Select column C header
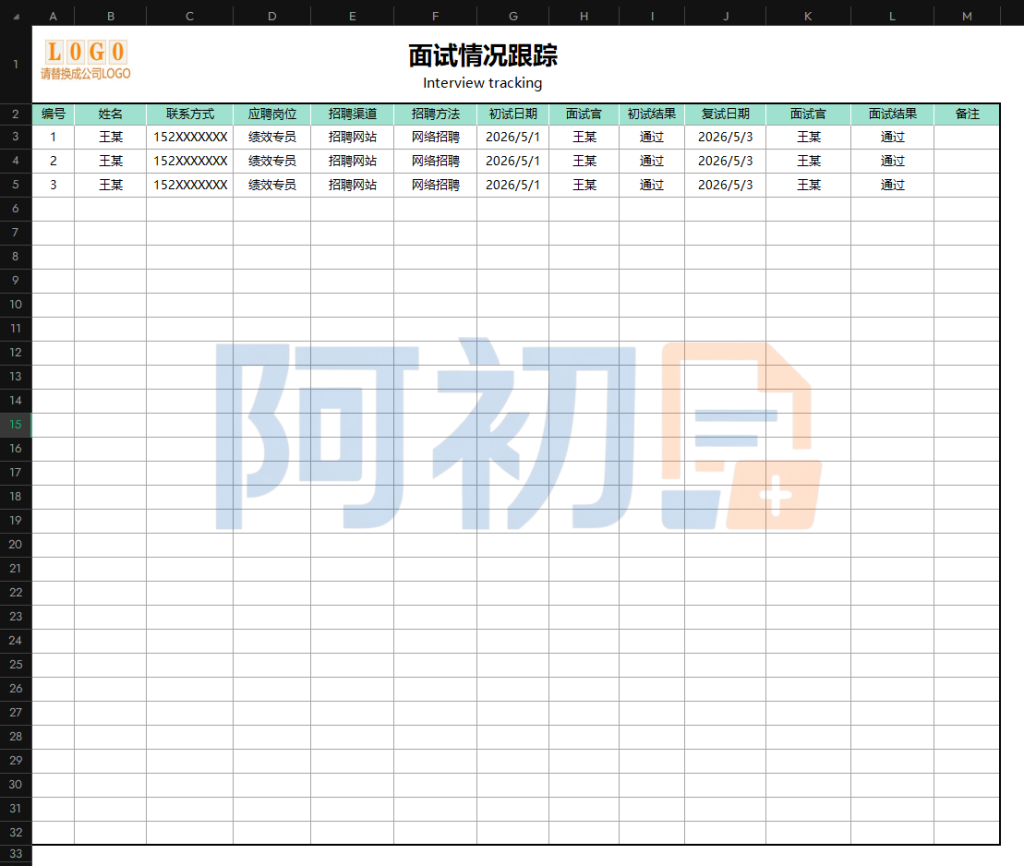Viewport: 1024px width, 866px height. [189, 16]
